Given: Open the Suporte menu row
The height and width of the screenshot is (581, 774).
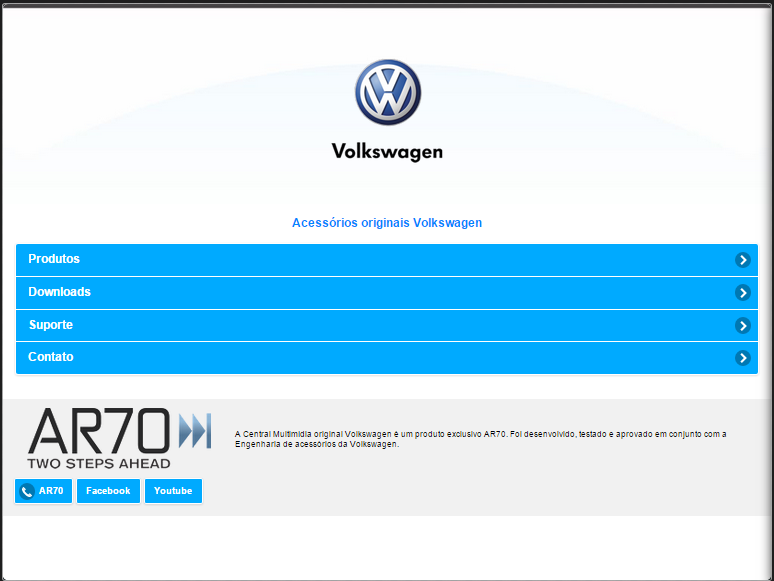Looking at the screenshot, I should [387, 325].
